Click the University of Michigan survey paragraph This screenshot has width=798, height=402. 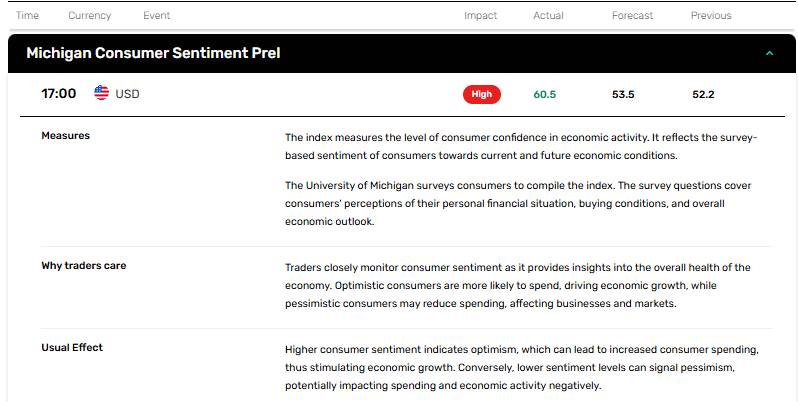tap(518, 204)
